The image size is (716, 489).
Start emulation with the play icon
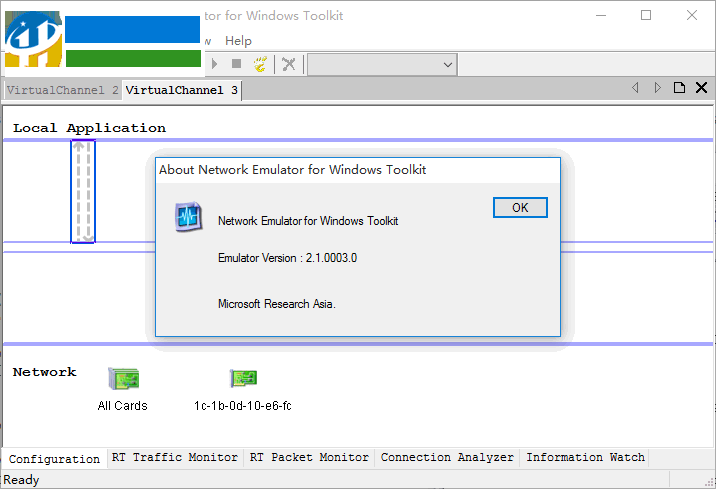[215, 63]
